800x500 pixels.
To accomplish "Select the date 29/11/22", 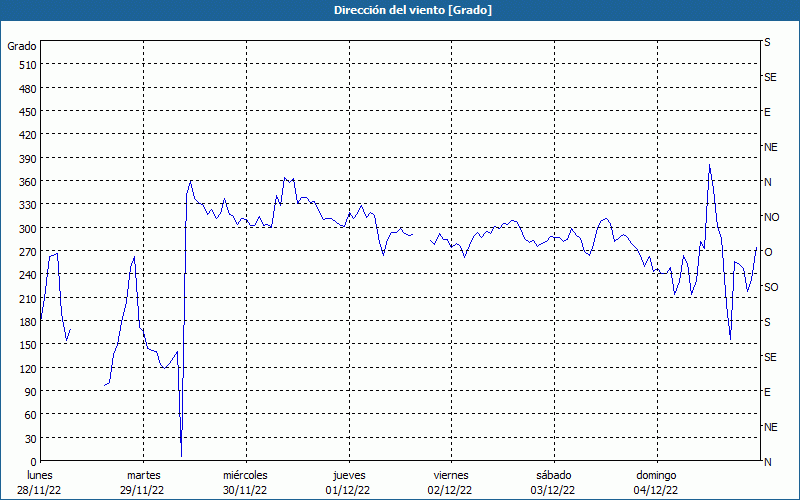I will pyautogui.click(x=142, y=490).
